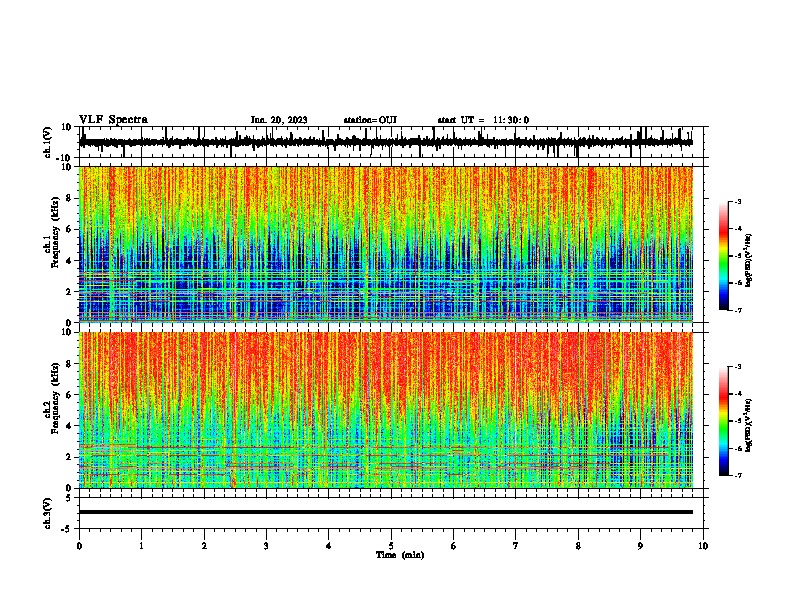This screenshot has height=612, width=792.
Task: Click the 4 kHz tick on ch.1 spectrogram
Action: [69, 261]
